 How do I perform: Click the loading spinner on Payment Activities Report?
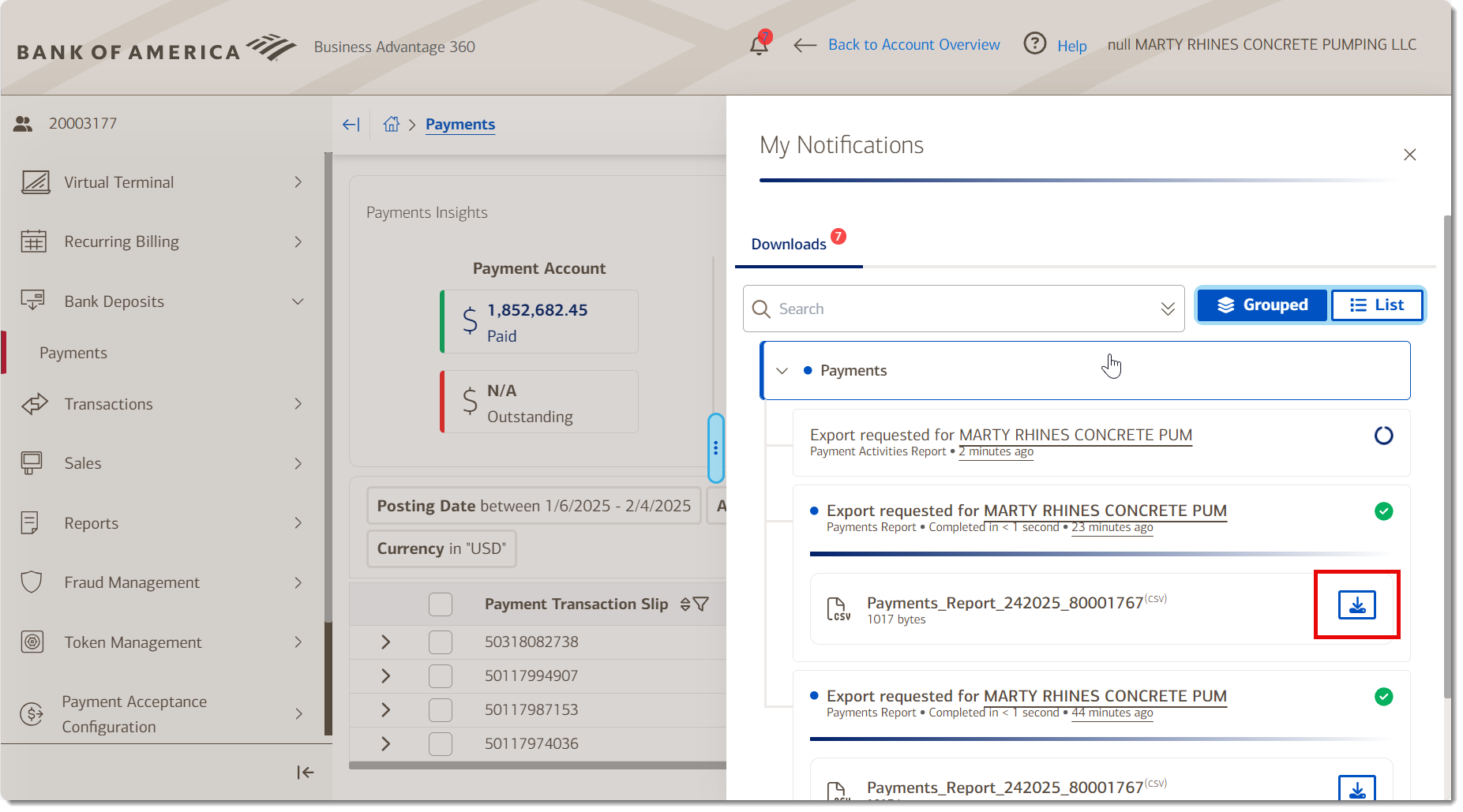[1384, 436]
